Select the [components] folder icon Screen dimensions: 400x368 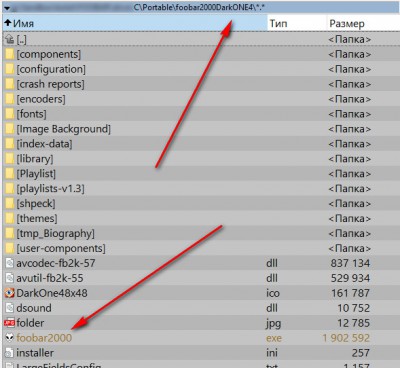(x=10, y=54)
